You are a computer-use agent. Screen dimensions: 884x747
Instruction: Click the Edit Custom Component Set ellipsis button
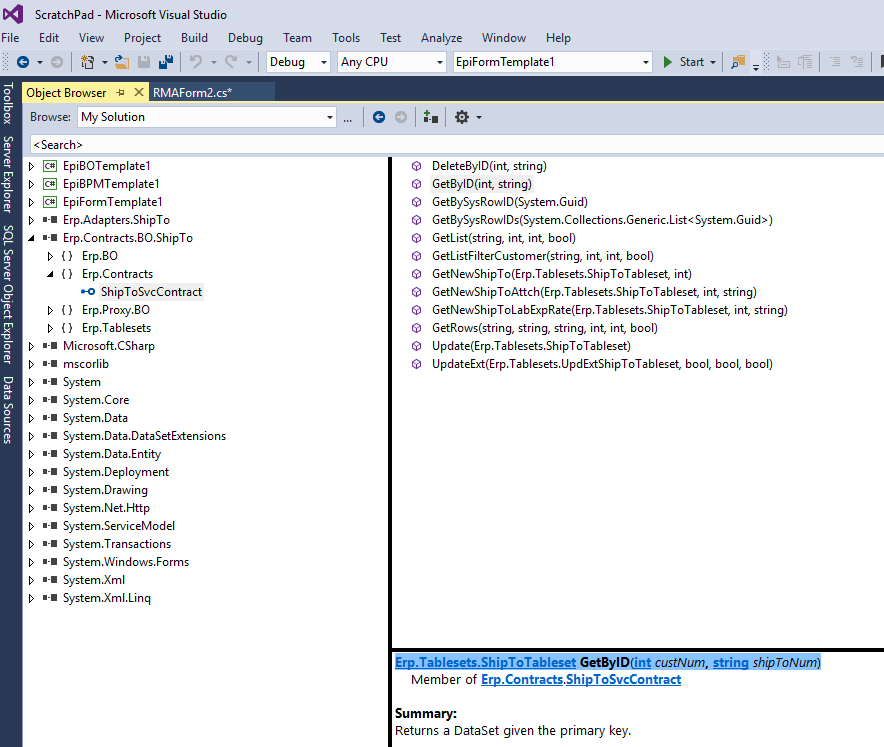(348, 118)
